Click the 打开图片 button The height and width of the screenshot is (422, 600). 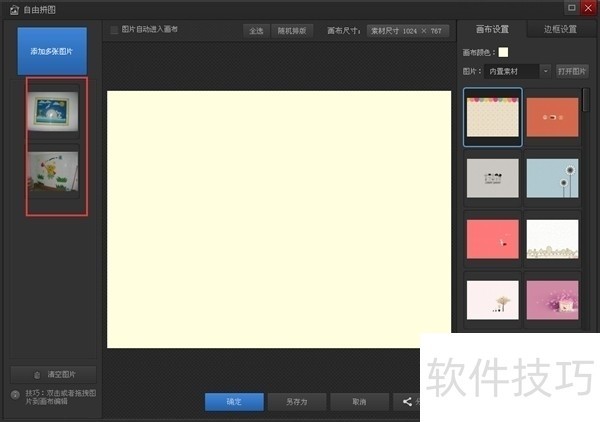point(572,71)
